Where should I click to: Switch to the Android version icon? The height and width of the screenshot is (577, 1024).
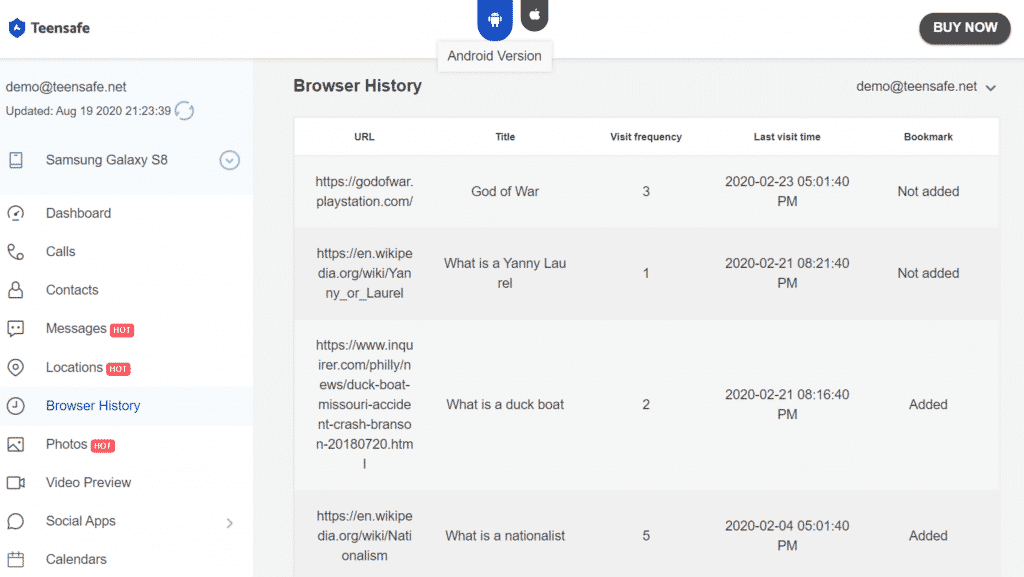click(x=494, y=18)
